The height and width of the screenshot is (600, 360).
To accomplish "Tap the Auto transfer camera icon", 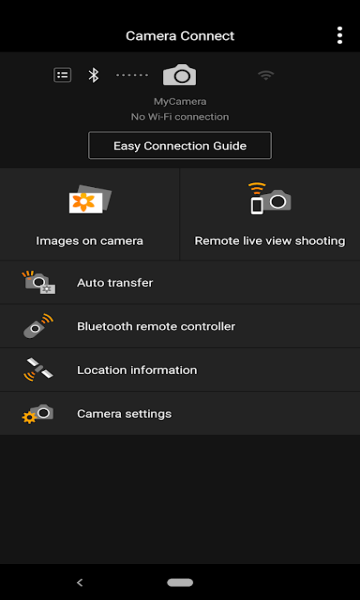I will tap(39, 282).
